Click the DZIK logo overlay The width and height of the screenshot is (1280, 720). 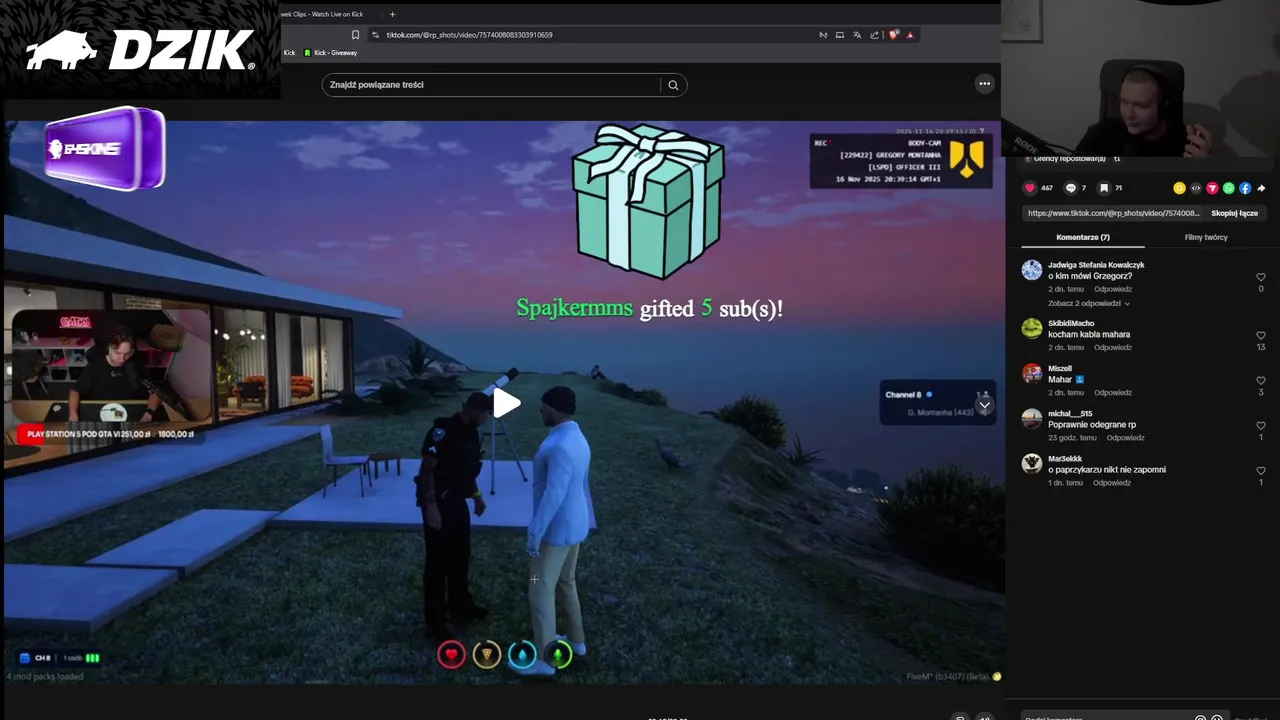point(140,50)
